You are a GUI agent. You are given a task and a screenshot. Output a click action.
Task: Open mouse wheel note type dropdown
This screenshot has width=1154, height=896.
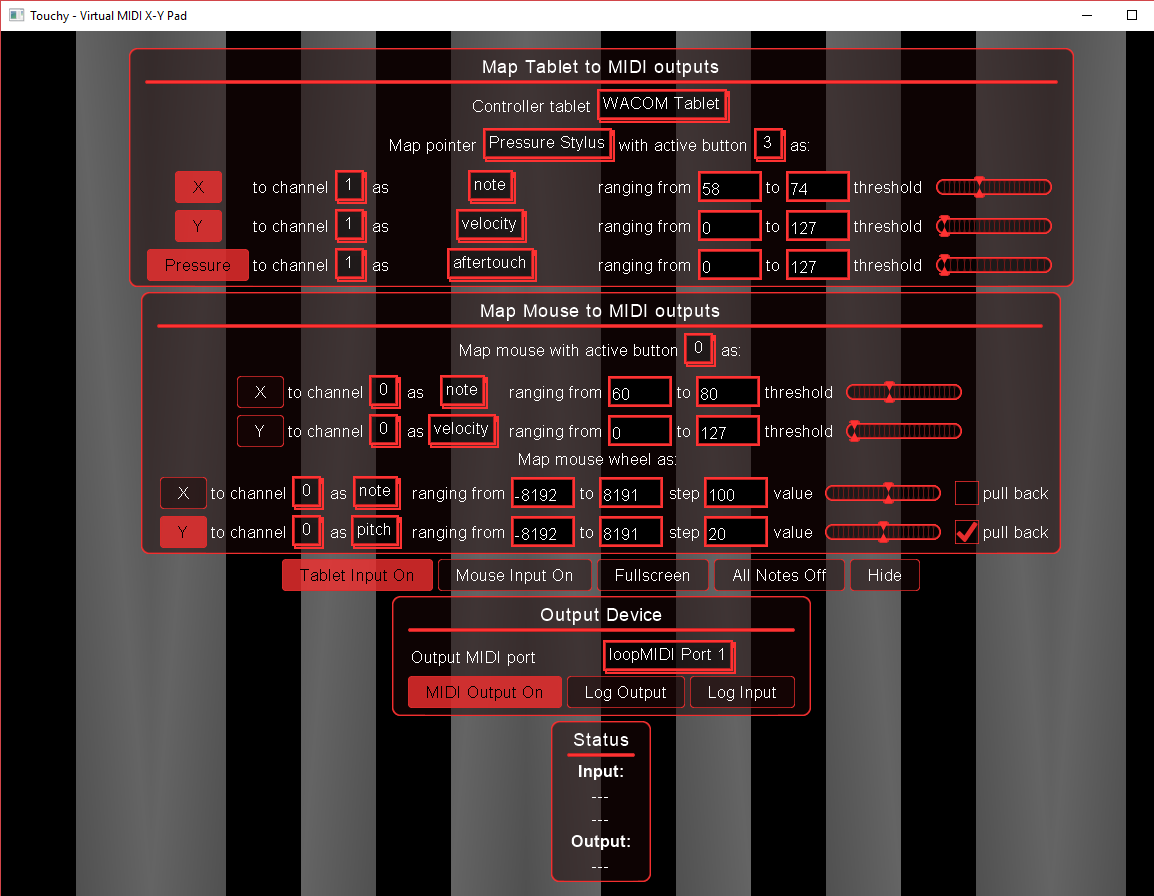pos(375,493)
